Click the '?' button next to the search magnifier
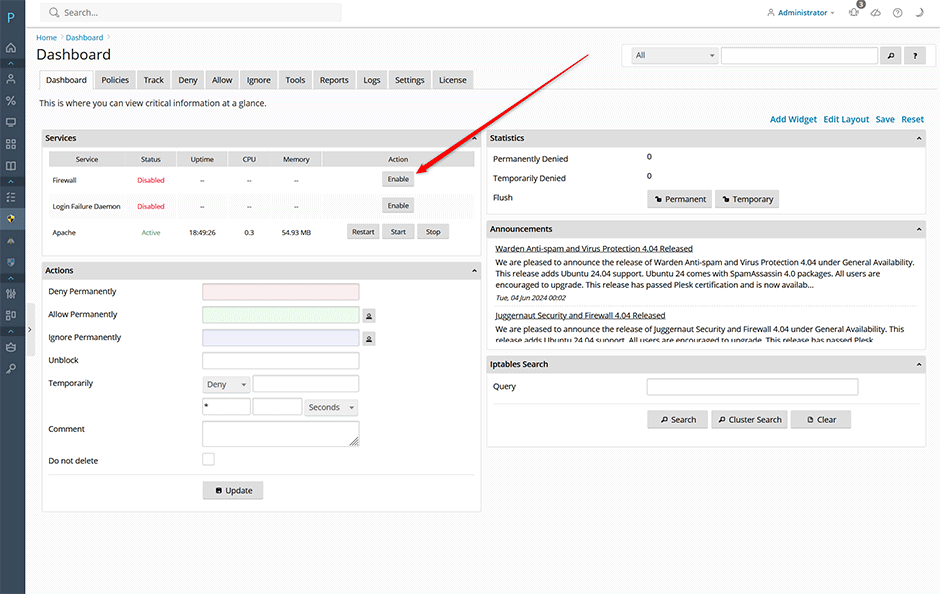940x594 pixels. click(915, 56)
